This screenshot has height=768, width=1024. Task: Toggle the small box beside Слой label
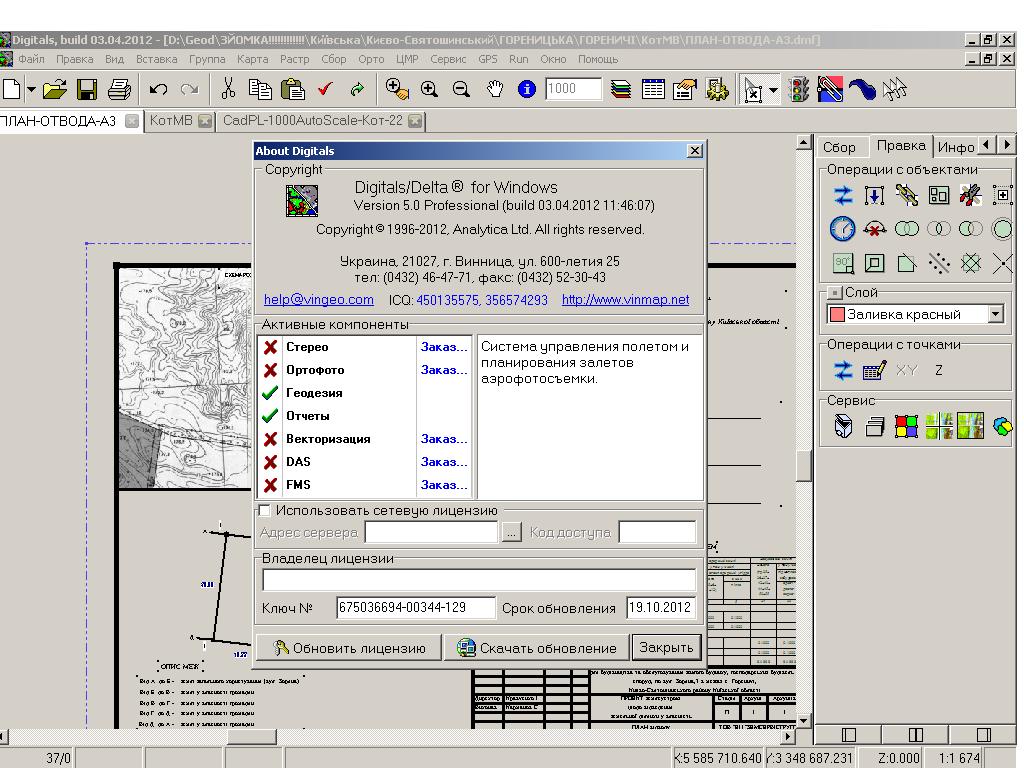[835, 293]
